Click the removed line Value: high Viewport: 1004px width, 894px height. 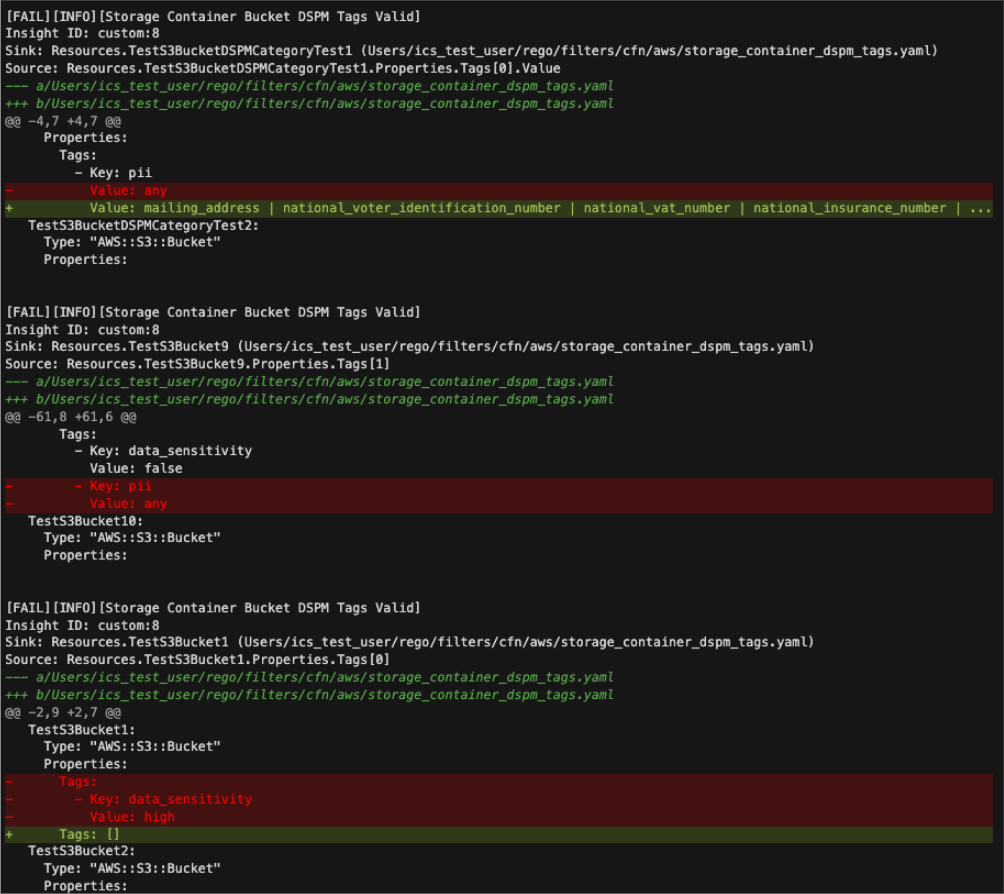click(132, 816)
